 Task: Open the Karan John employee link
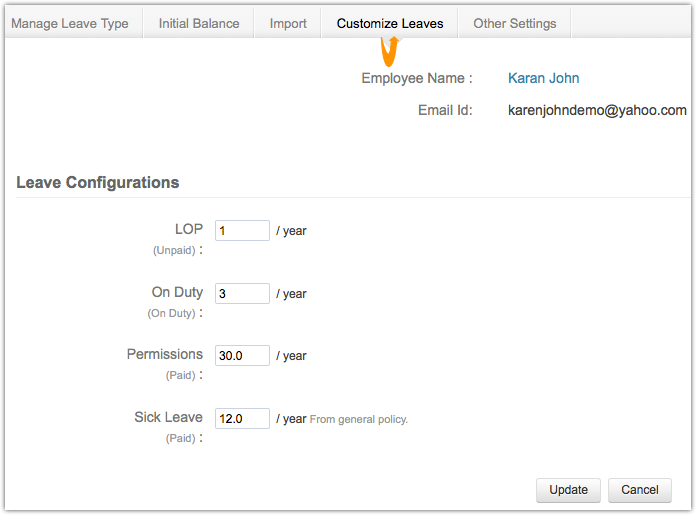coord(543,78)
